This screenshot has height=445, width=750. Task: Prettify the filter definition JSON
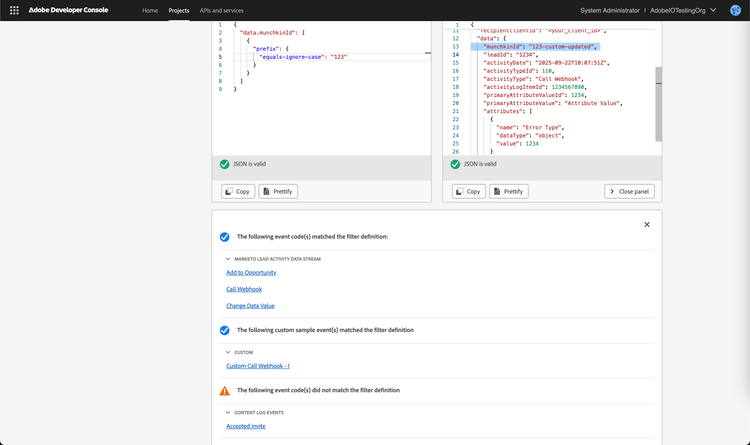pyautogui.click(x=278, y=191)
